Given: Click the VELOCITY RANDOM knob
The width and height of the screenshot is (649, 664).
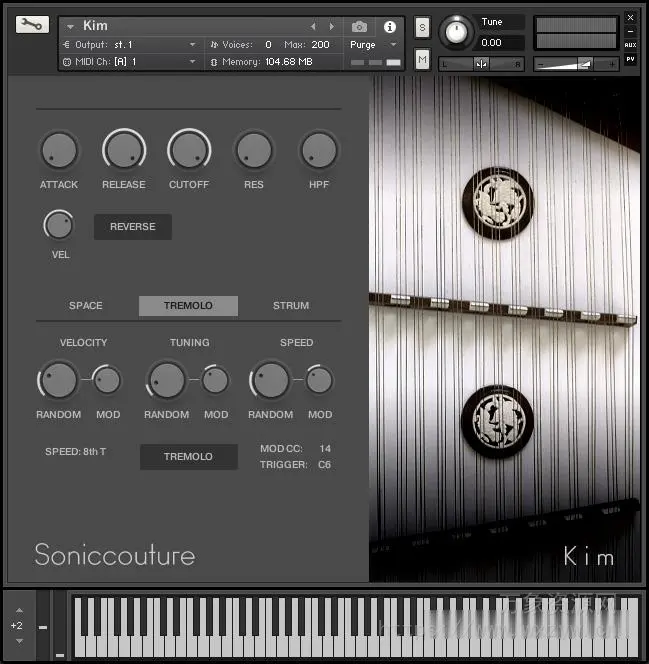Looking at the screenshot, I should pyautogui.click(x=59, y=380).
